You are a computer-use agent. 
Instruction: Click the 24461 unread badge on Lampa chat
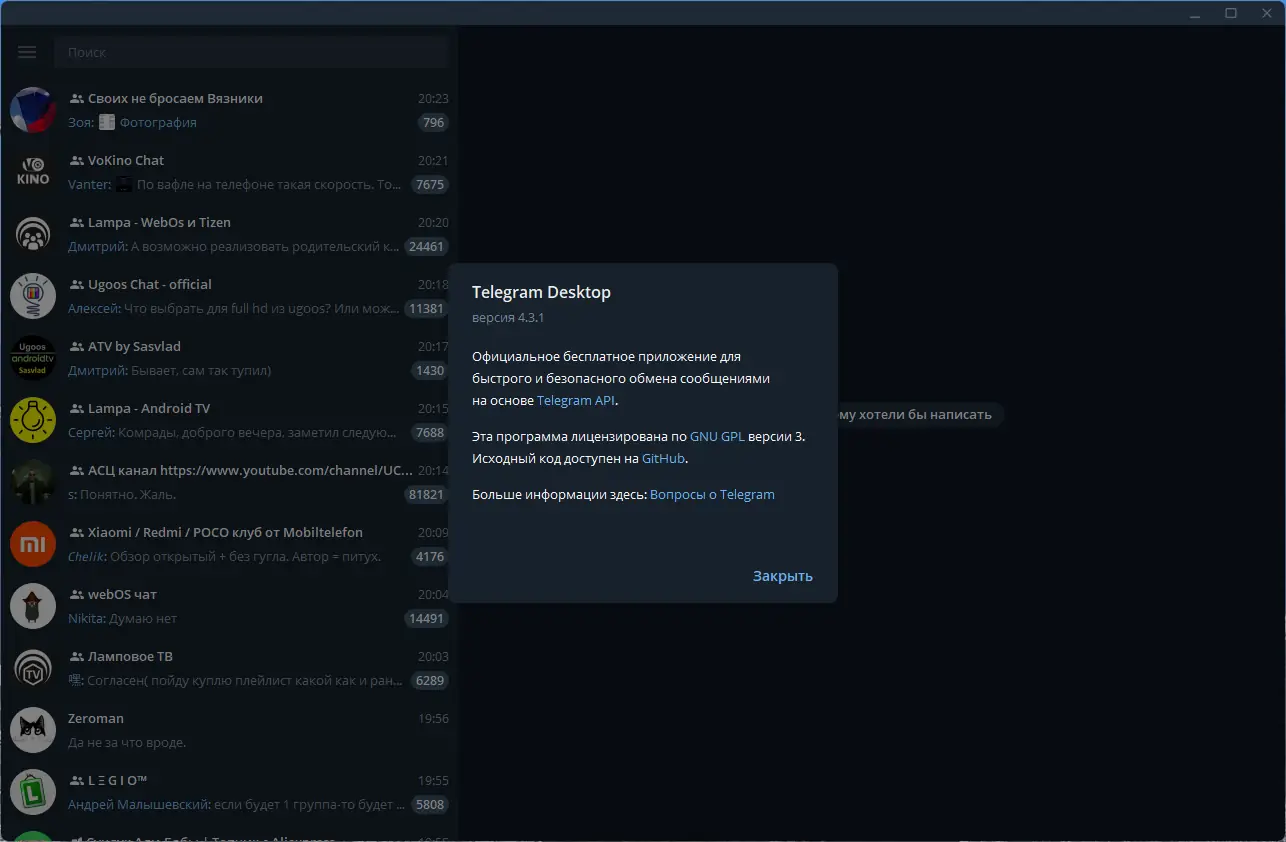point(426,246)
